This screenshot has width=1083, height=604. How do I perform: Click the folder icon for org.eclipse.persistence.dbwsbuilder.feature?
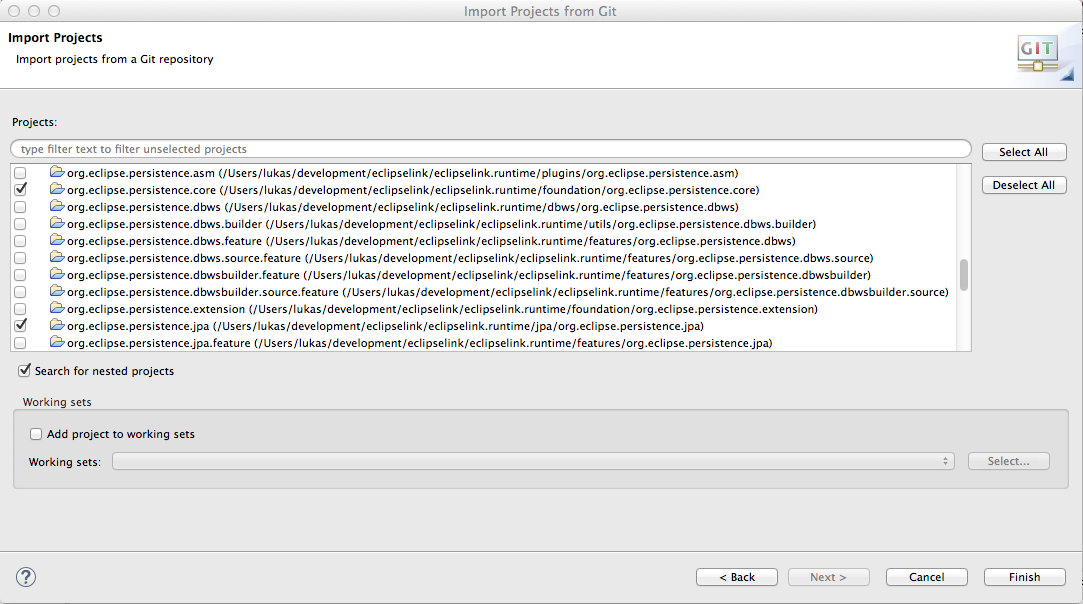[x=57, y=274]
